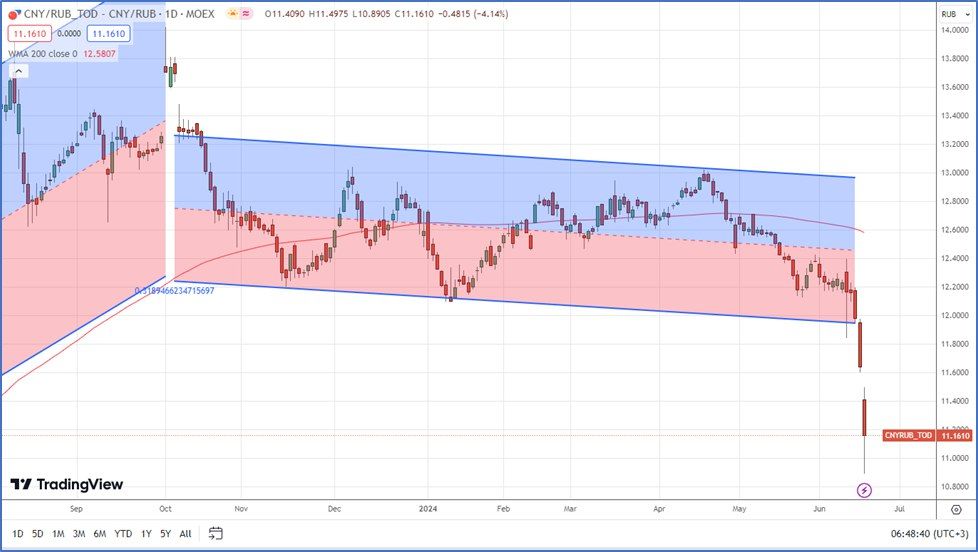The width and height of the screenshot is (978, 552).
Task: Click the CNY/RUB symbol flag icon
Action: [x=14, y=13]
